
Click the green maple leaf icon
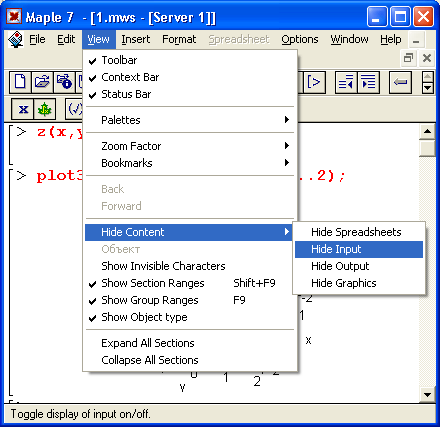pos(45,109)
